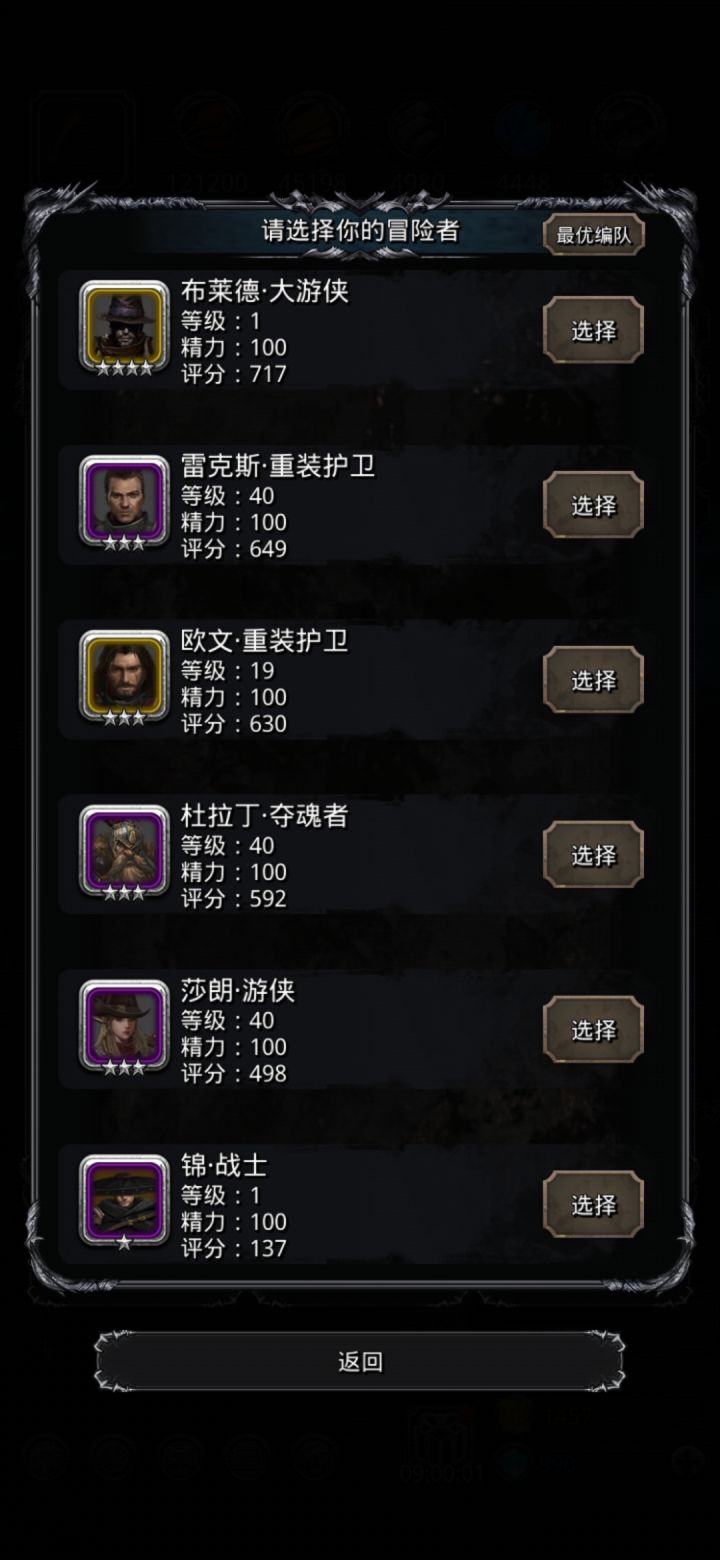The height and width of the screenshot is (1560, 720).
Task: Select adventurer 布莱德·大游侠
Action: [x=593, y=330]
